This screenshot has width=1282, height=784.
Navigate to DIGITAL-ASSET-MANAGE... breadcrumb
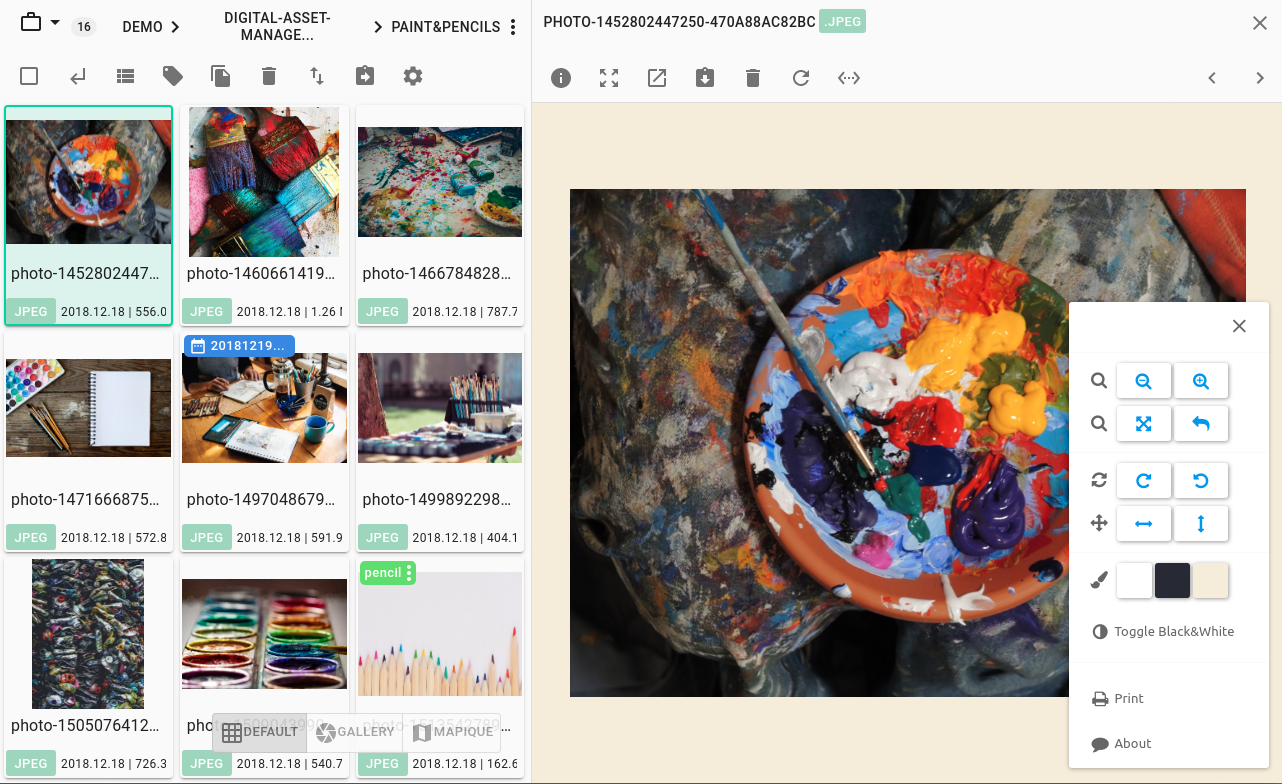pyautogui.click(x=277, y=27)
